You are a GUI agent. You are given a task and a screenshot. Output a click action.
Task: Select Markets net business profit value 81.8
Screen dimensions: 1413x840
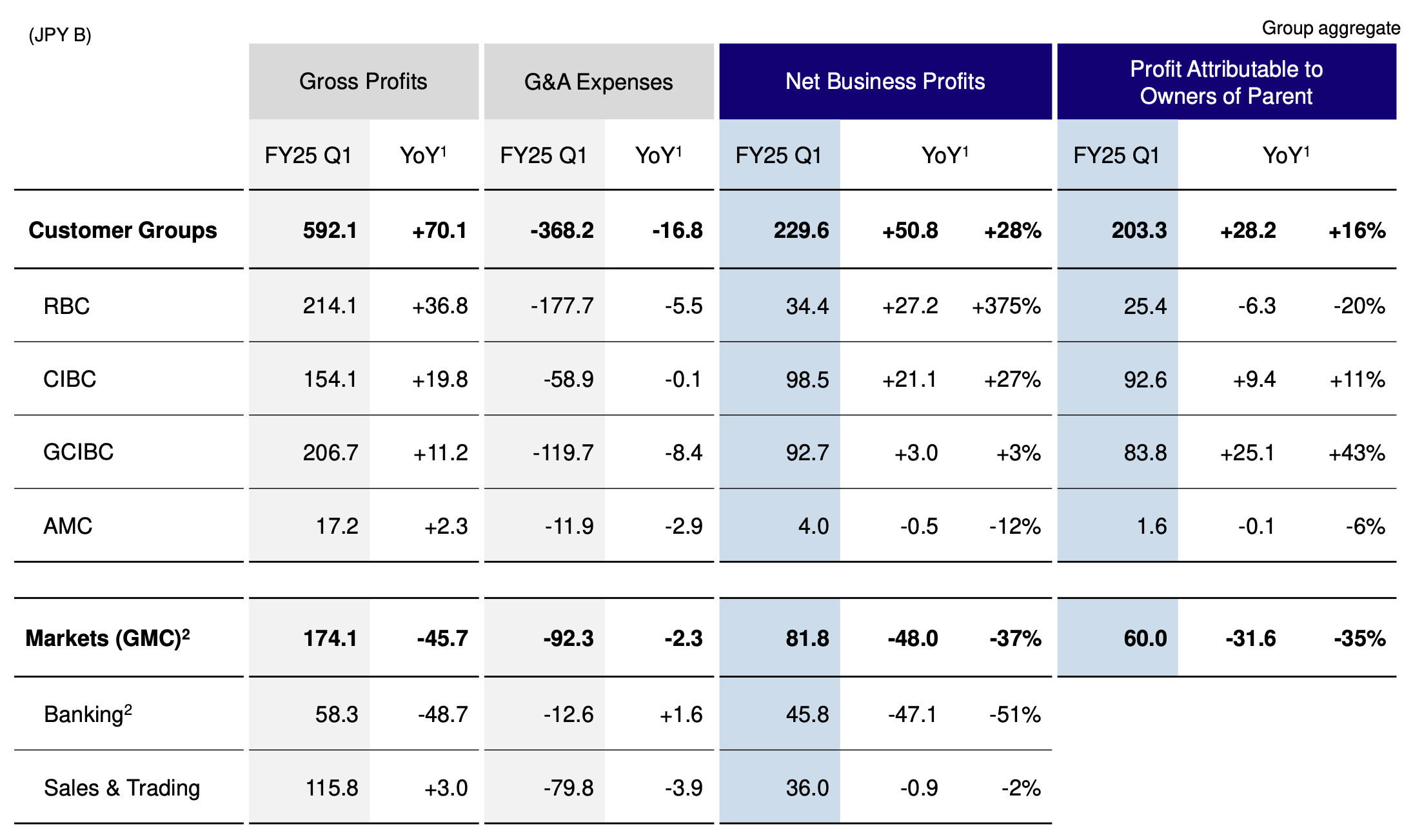click(x=807, y=638)
